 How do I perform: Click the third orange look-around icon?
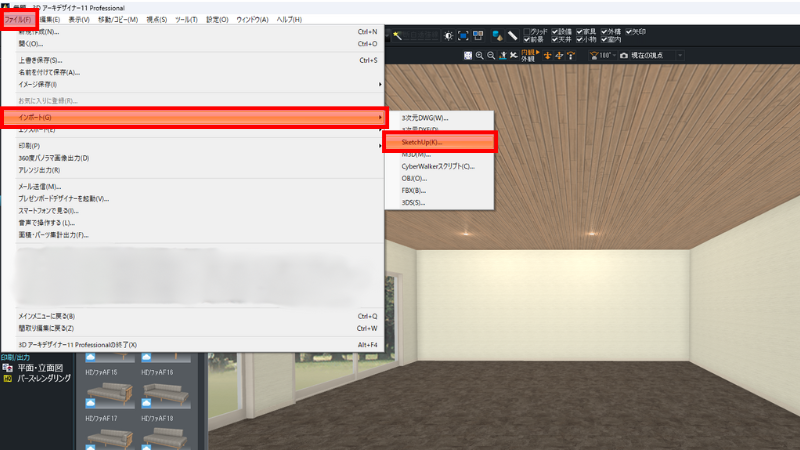571,56
